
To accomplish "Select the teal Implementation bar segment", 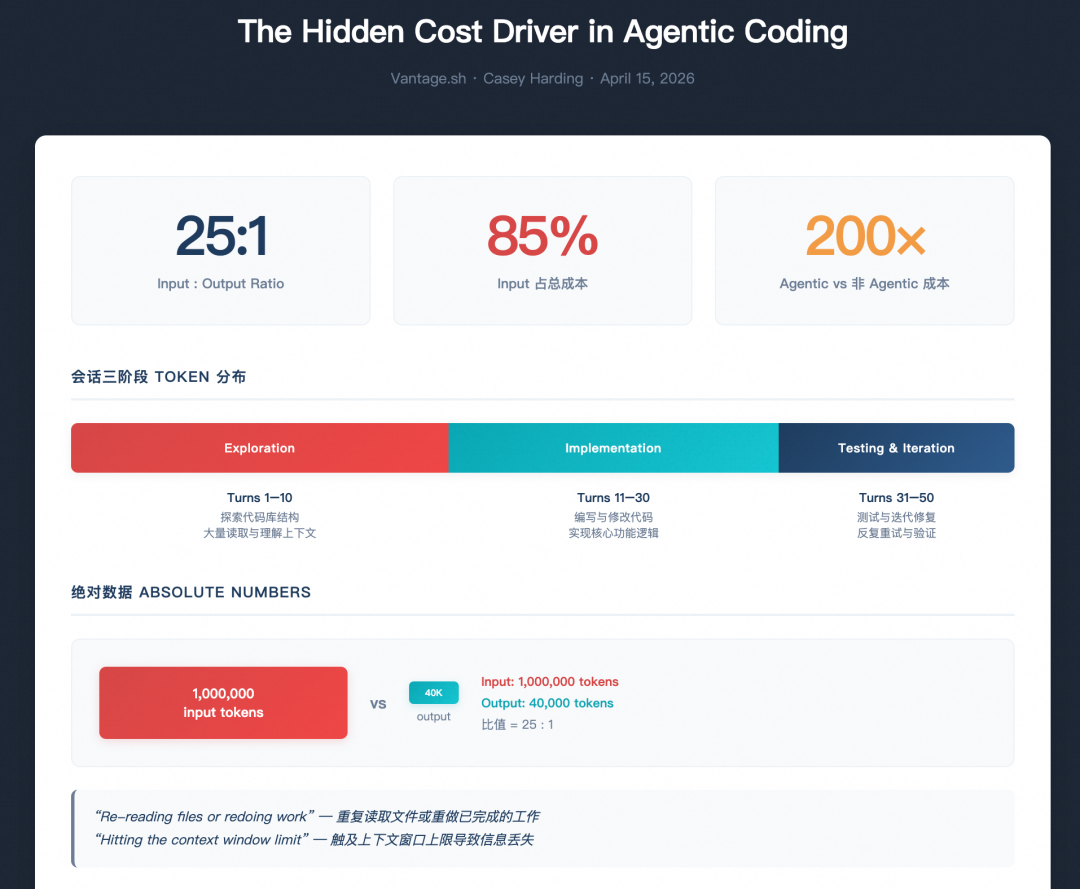I will [613, 448].
